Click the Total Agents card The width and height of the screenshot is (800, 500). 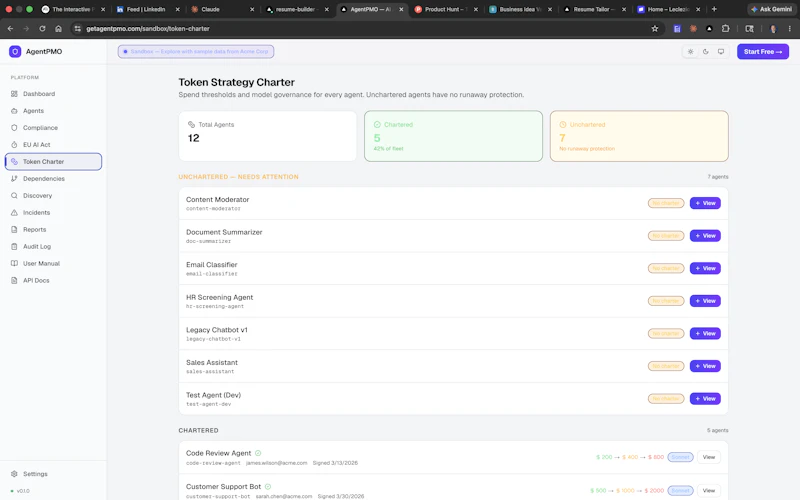tap(267, 136)
